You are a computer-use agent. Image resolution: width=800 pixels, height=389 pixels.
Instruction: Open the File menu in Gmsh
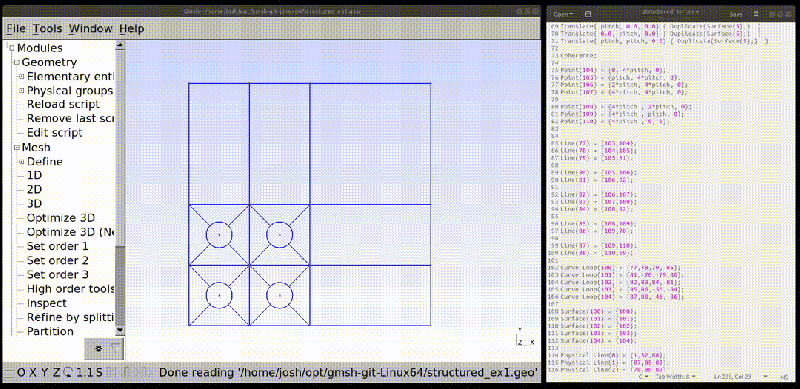(x=16, y=29)
